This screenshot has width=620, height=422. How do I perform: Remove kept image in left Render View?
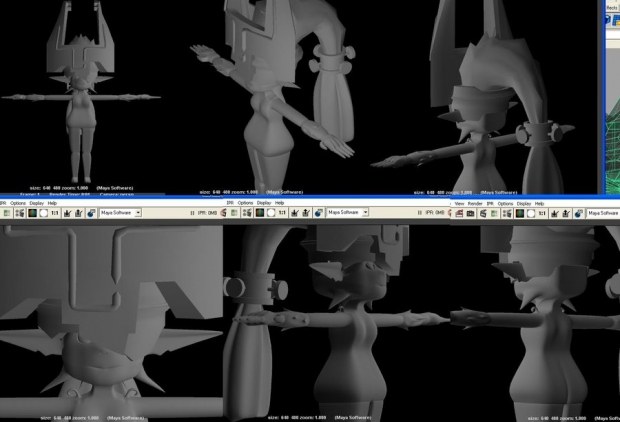[79, 213]
